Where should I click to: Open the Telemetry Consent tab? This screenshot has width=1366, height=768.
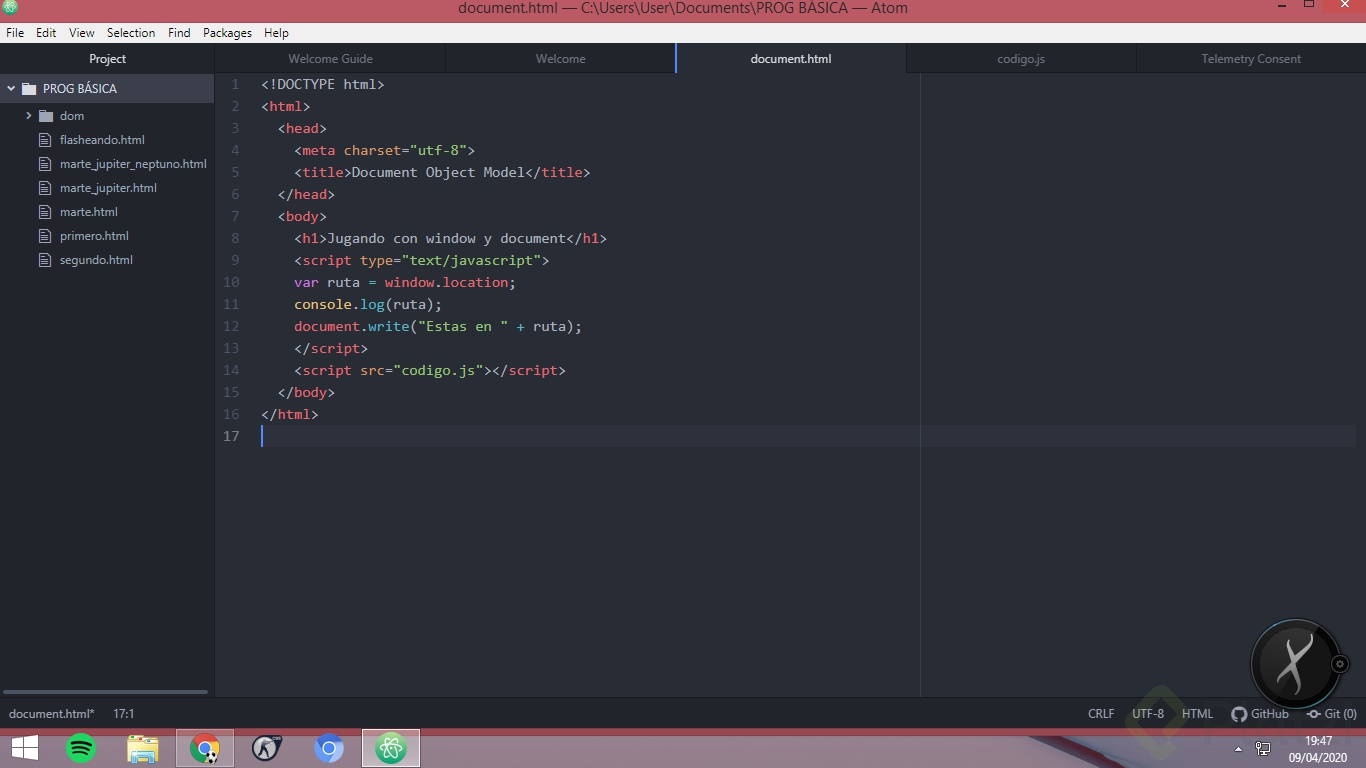1251,59
